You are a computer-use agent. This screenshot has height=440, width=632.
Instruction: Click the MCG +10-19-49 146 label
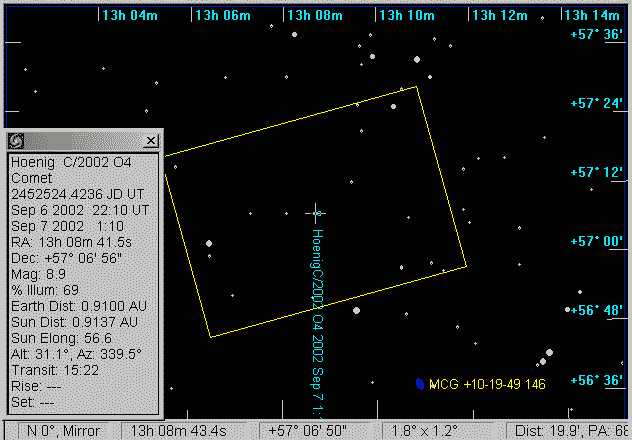(487, 384)
